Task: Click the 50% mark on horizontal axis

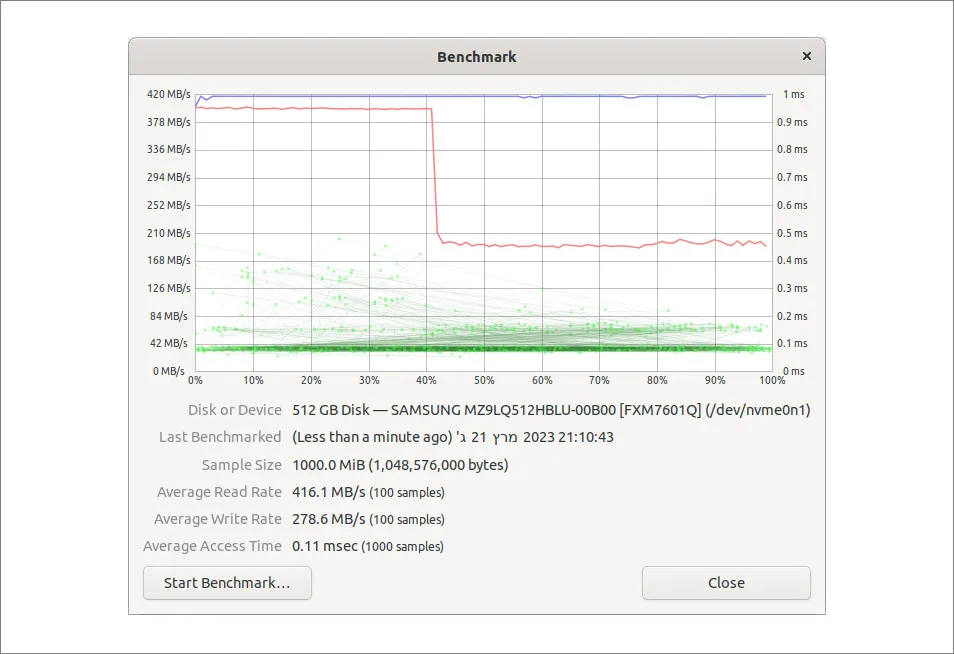Action: coord(484,381)
